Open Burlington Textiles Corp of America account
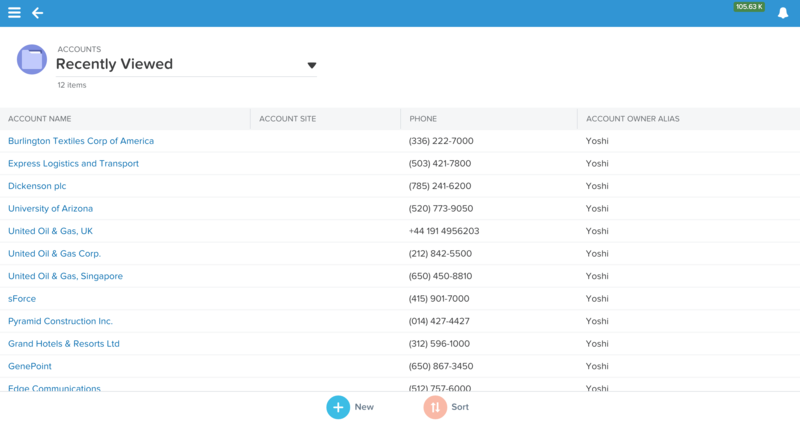 point(81,141)
